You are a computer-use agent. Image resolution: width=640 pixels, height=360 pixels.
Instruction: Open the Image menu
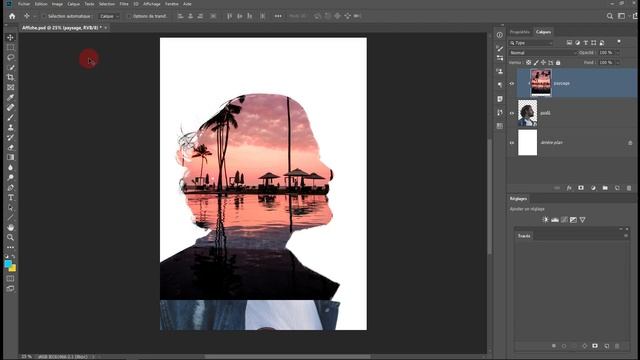click(57, 4)
